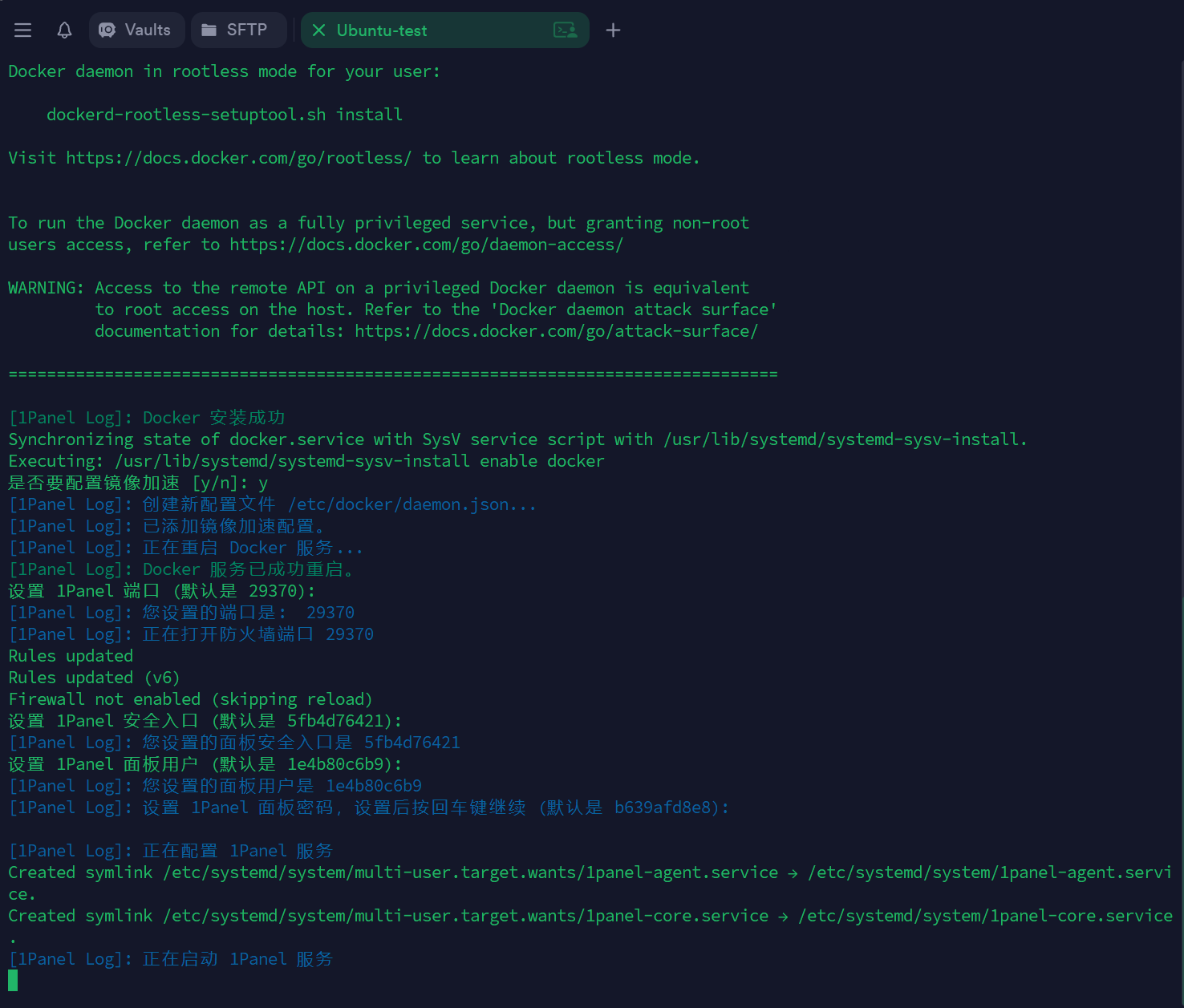Switch to the Vaults tab label
This screenshot has height=1008, width=1184.
point(148,30)
